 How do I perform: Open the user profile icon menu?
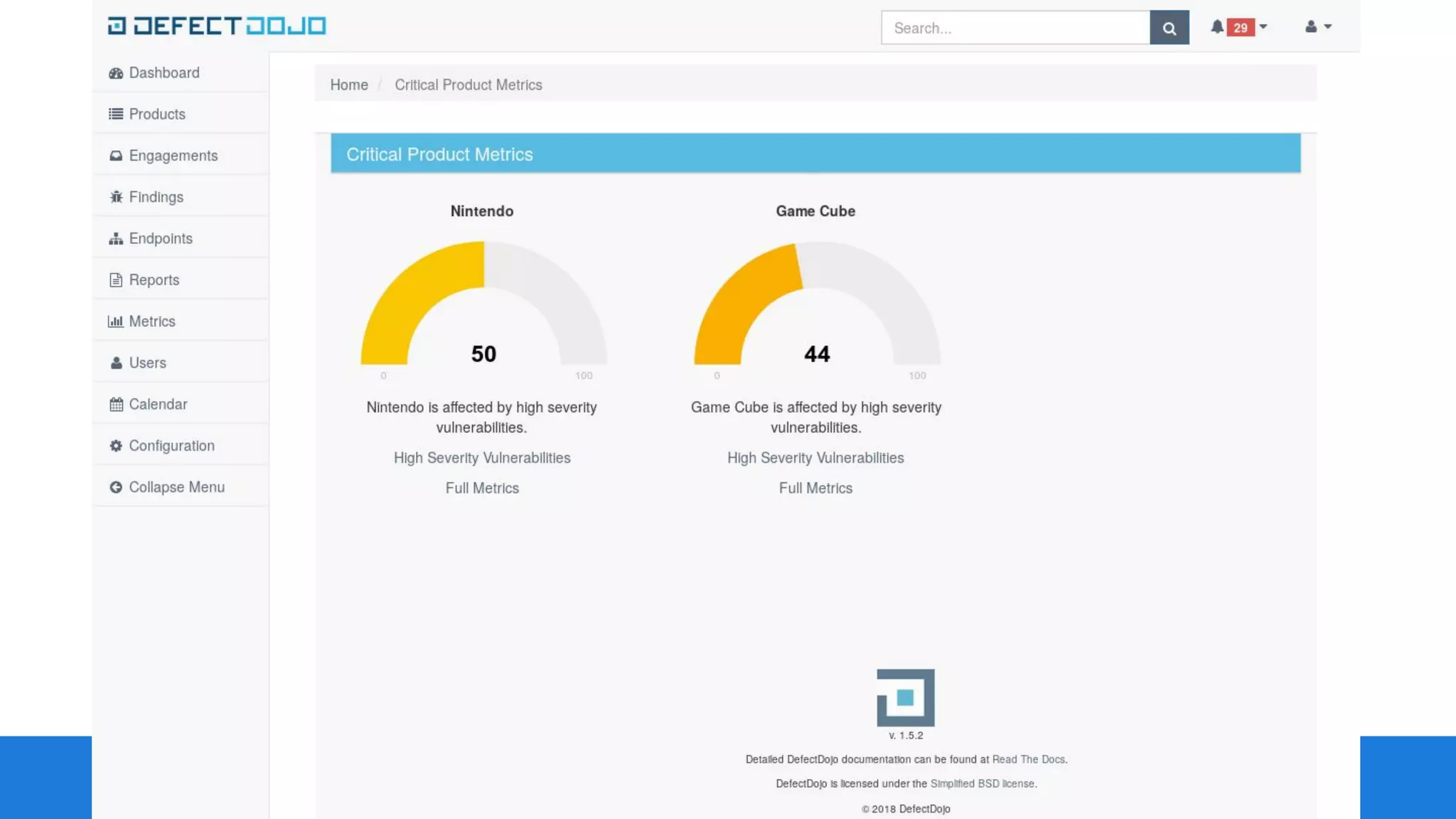point(1311,26)
